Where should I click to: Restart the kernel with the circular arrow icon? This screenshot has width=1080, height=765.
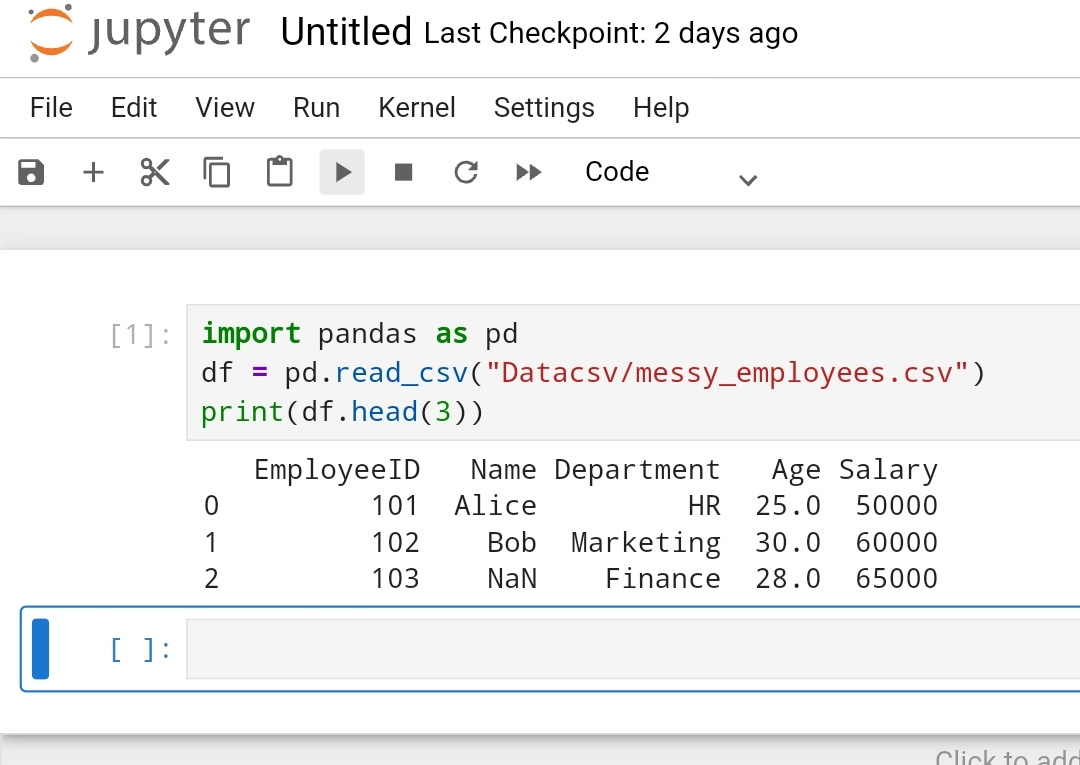coord(466,172)
